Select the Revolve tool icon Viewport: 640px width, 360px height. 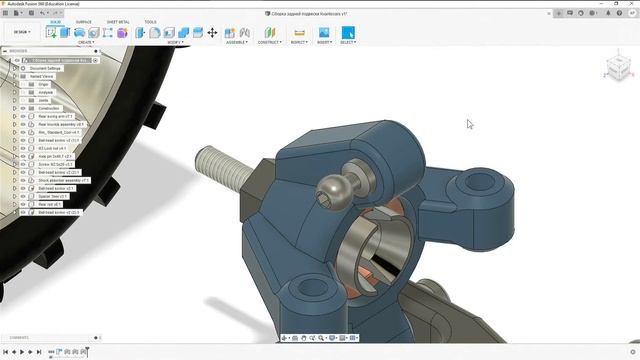(80, 33)
